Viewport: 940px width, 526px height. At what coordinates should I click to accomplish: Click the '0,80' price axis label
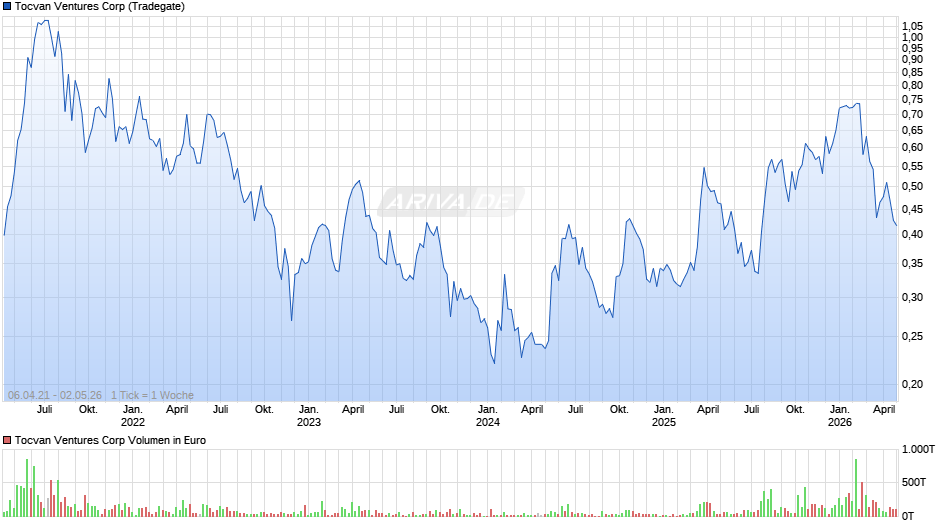coord(912,85)
